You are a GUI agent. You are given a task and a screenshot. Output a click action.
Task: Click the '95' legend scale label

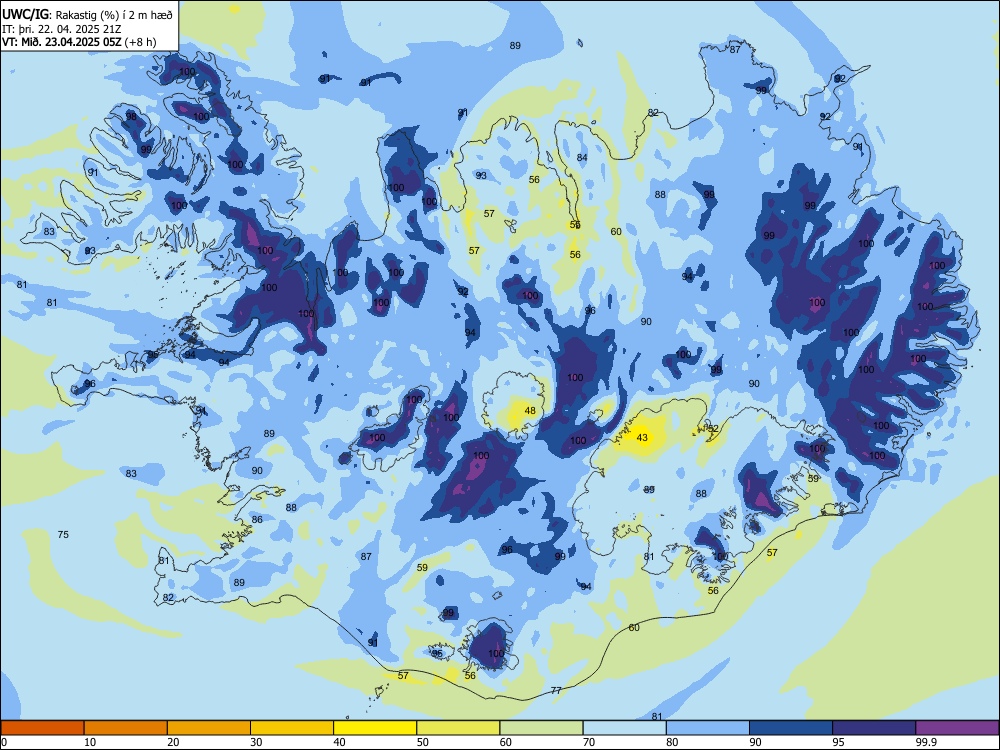(838, 742)
